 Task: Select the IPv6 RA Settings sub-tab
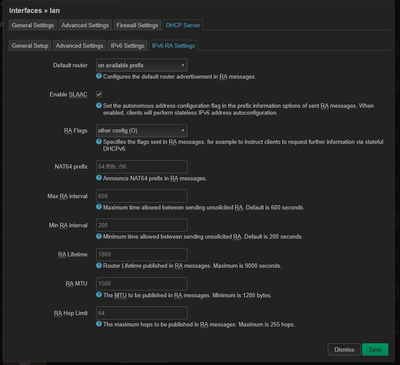tap(173, 46)
